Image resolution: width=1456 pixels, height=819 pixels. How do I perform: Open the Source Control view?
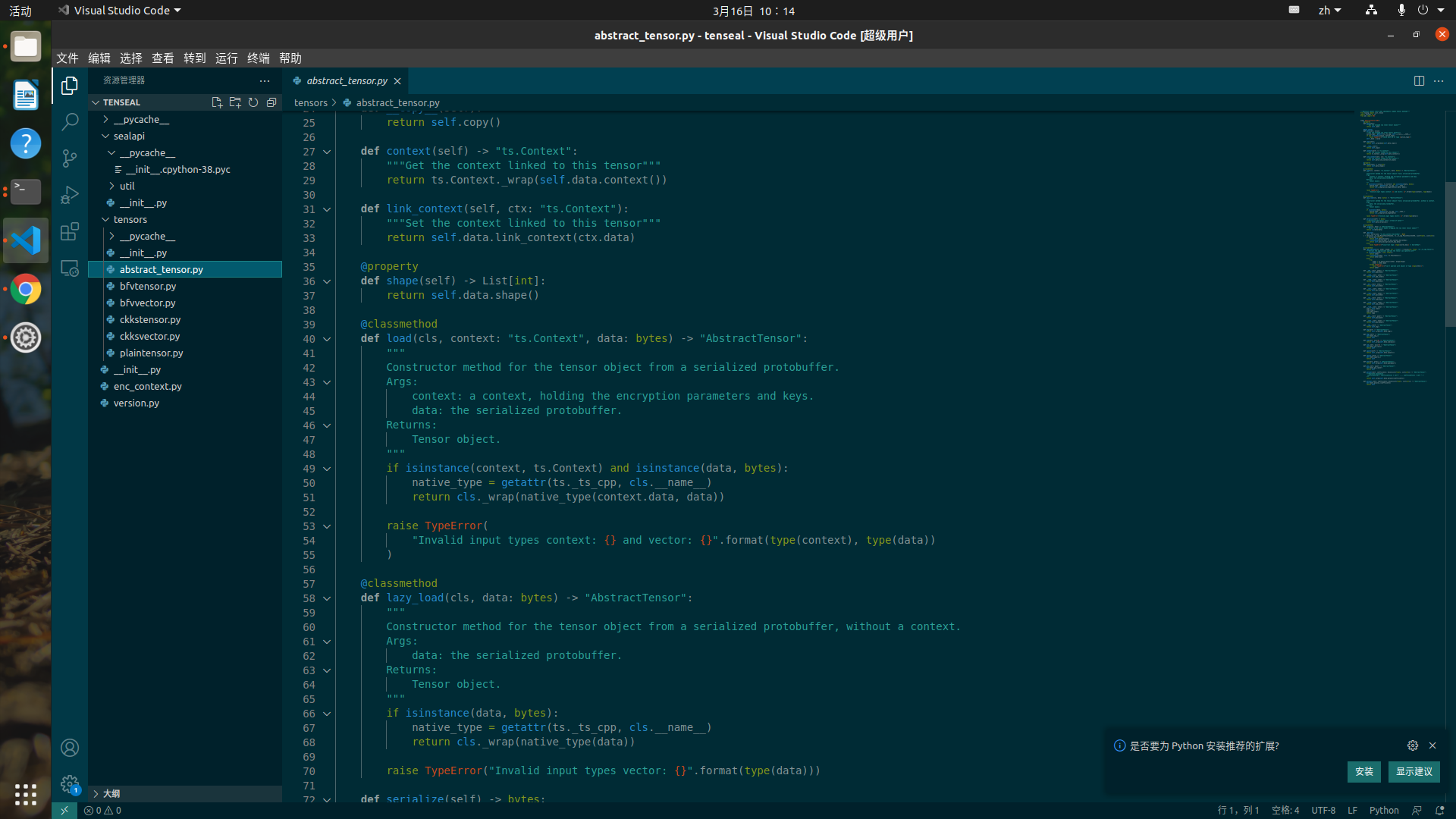point(70,158)
